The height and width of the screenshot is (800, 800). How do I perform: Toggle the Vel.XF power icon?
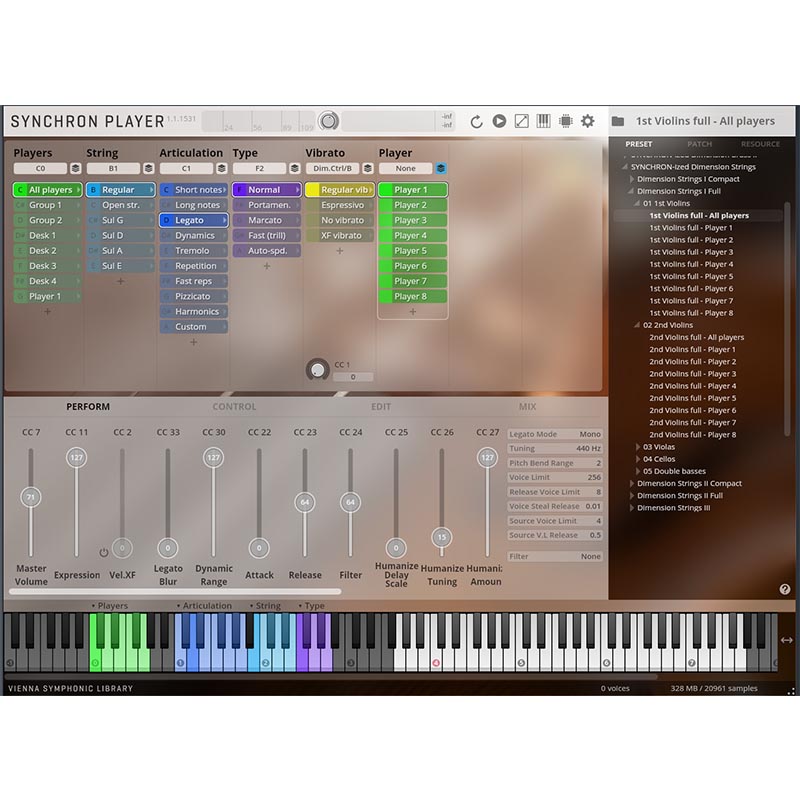click(104, 553)
